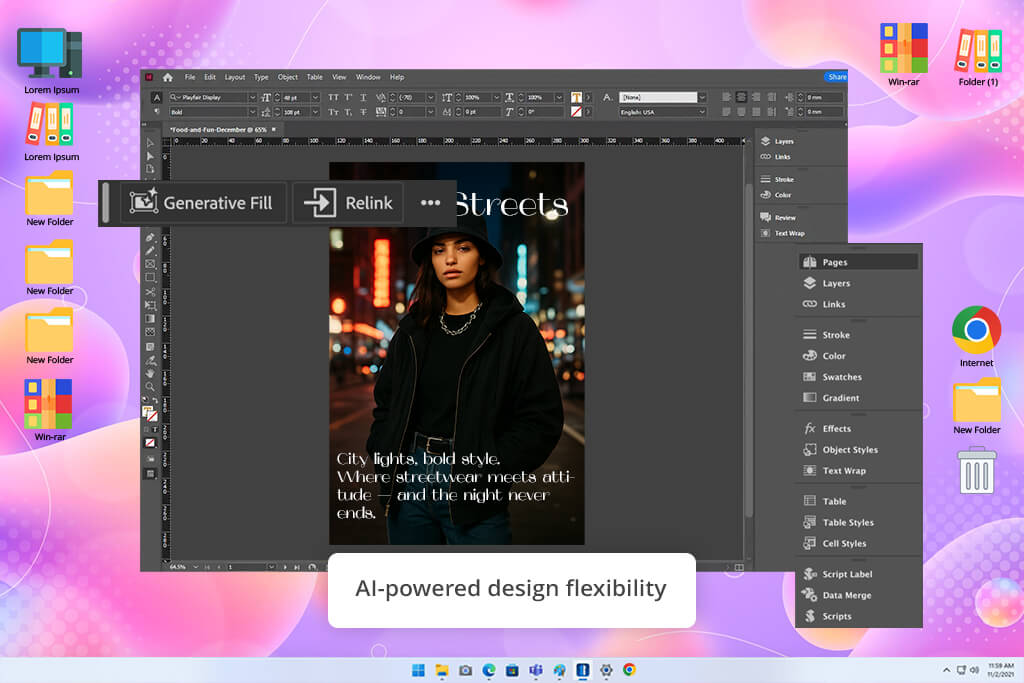1024x683 pixels.
Task: Select the Zoom tool in the toolbox
Action: [150, 386]
